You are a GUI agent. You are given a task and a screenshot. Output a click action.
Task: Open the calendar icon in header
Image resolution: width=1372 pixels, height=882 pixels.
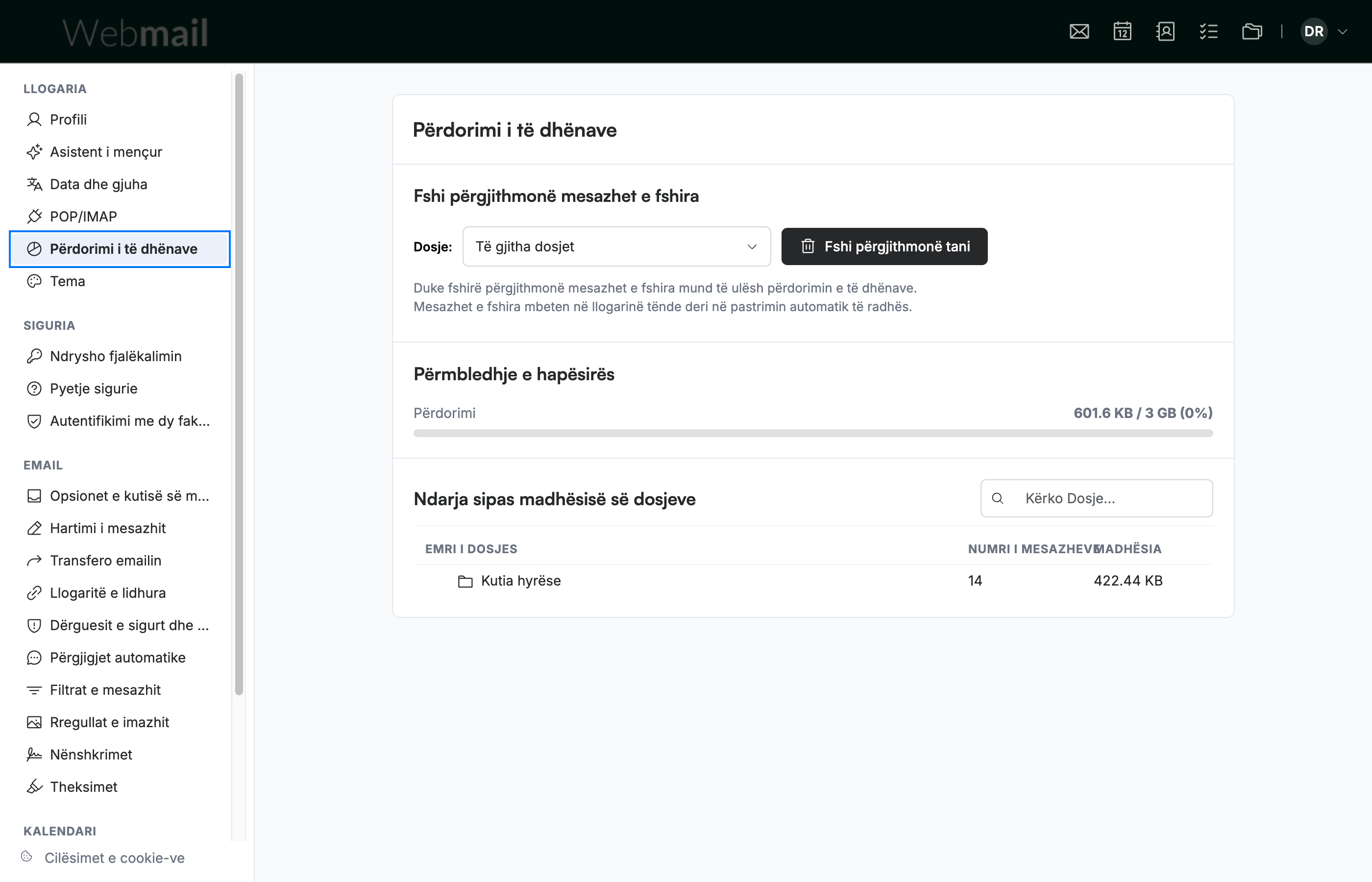point(1122,31)
